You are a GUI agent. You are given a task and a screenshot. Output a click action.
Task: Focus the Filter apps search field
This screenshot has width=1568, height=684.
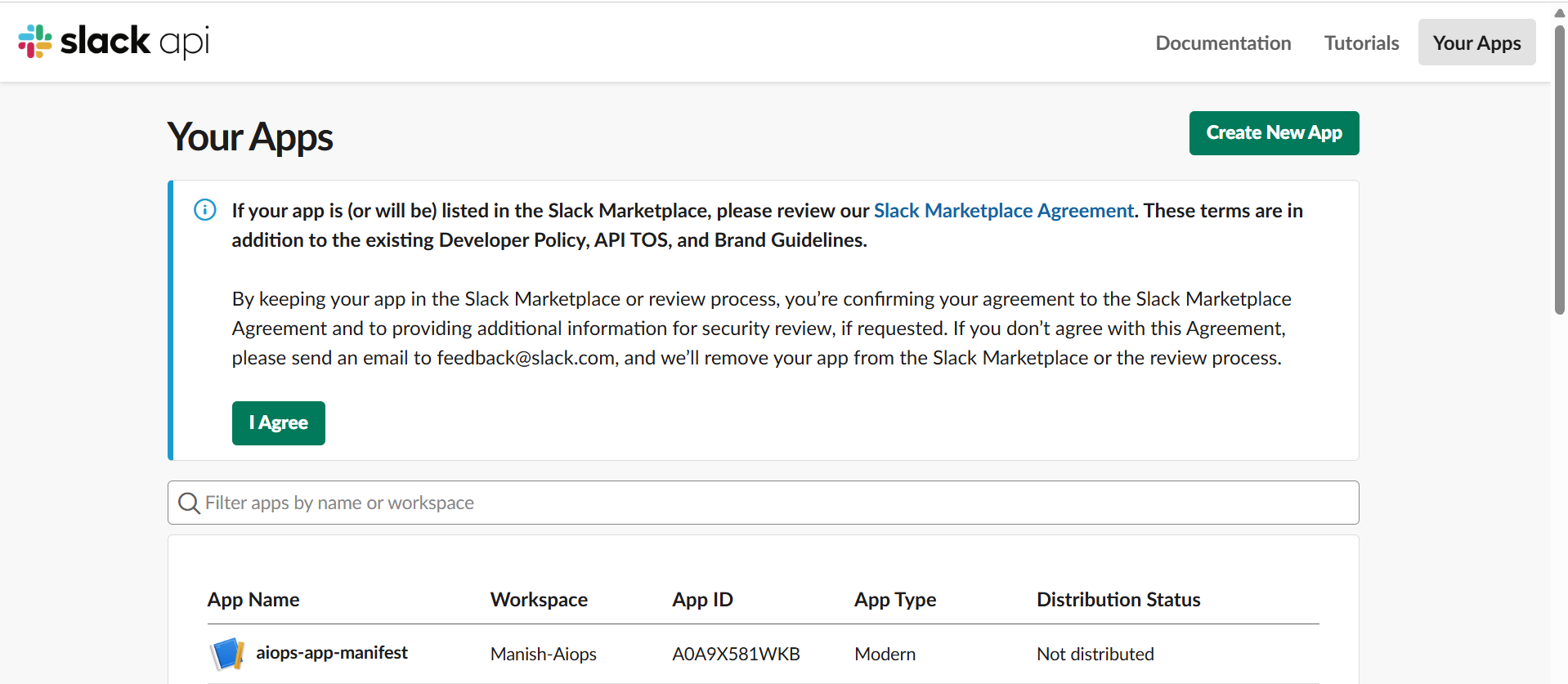763,503
